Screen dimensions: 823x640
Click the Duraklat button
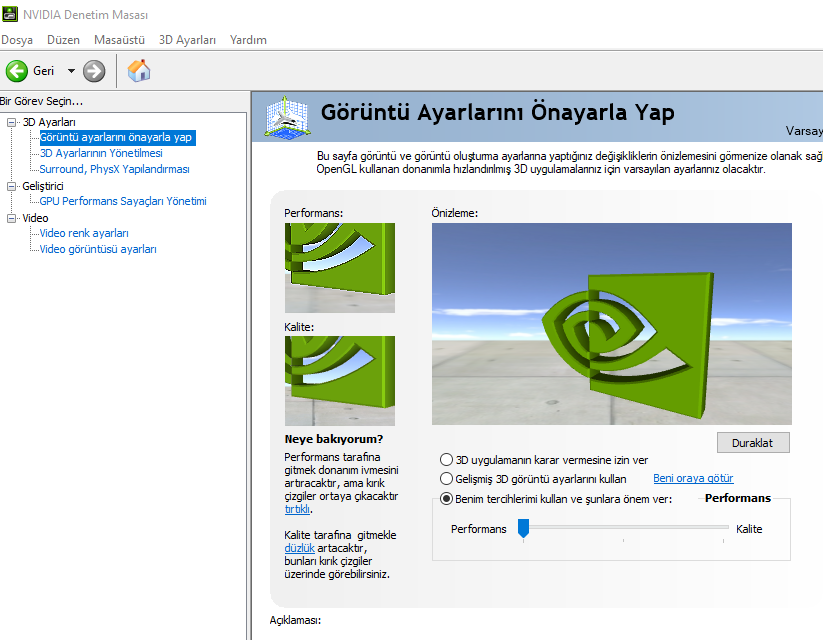753,443
